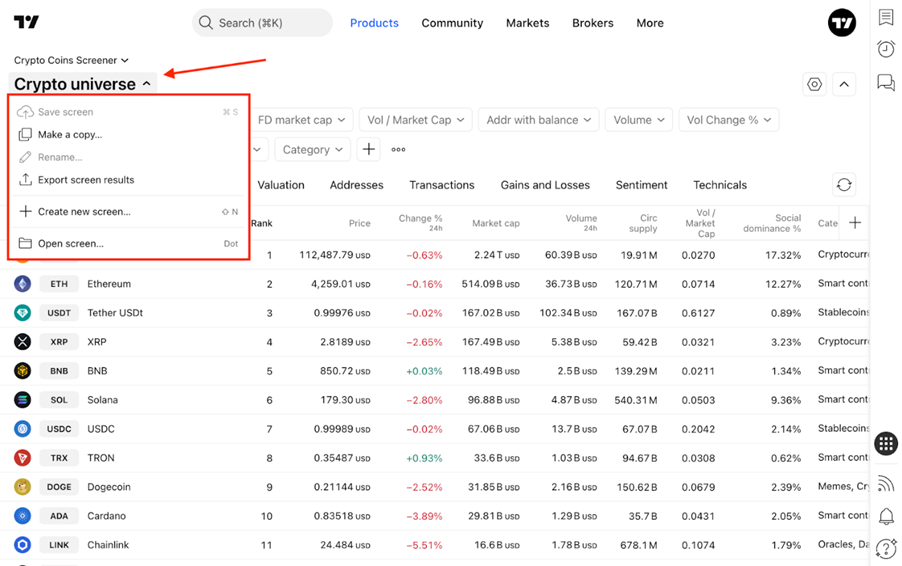This screenshot has height=566, width=902.
Task: Select Open screen... menu entry
Action: tap(128, 243)
